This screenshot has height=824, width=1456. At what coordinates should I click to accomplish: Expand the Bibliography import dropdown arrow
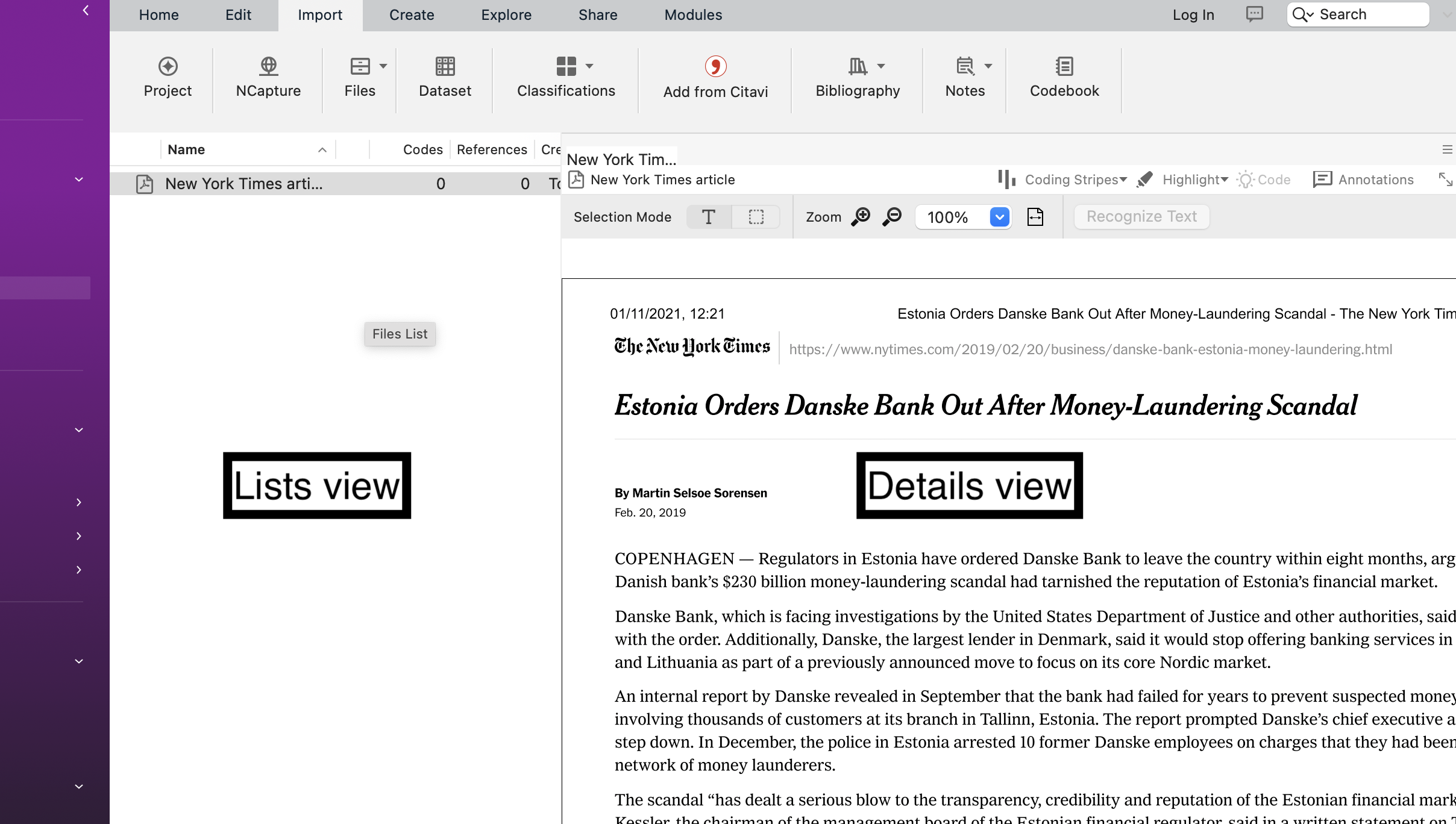pos(881,66)
